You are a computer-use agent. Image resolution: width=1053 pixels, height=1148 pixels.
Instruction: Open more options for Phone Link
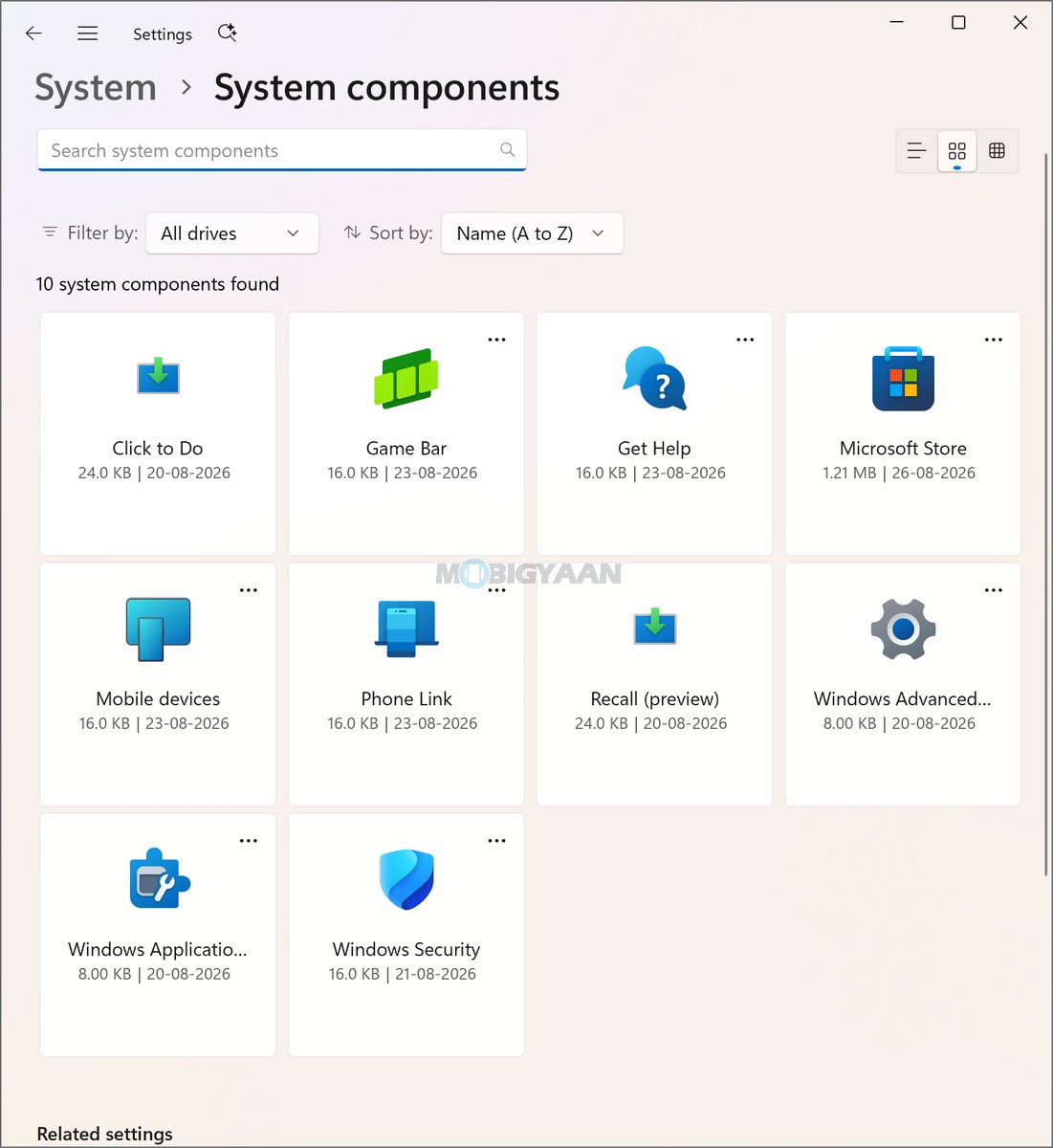tap(497, 590)
